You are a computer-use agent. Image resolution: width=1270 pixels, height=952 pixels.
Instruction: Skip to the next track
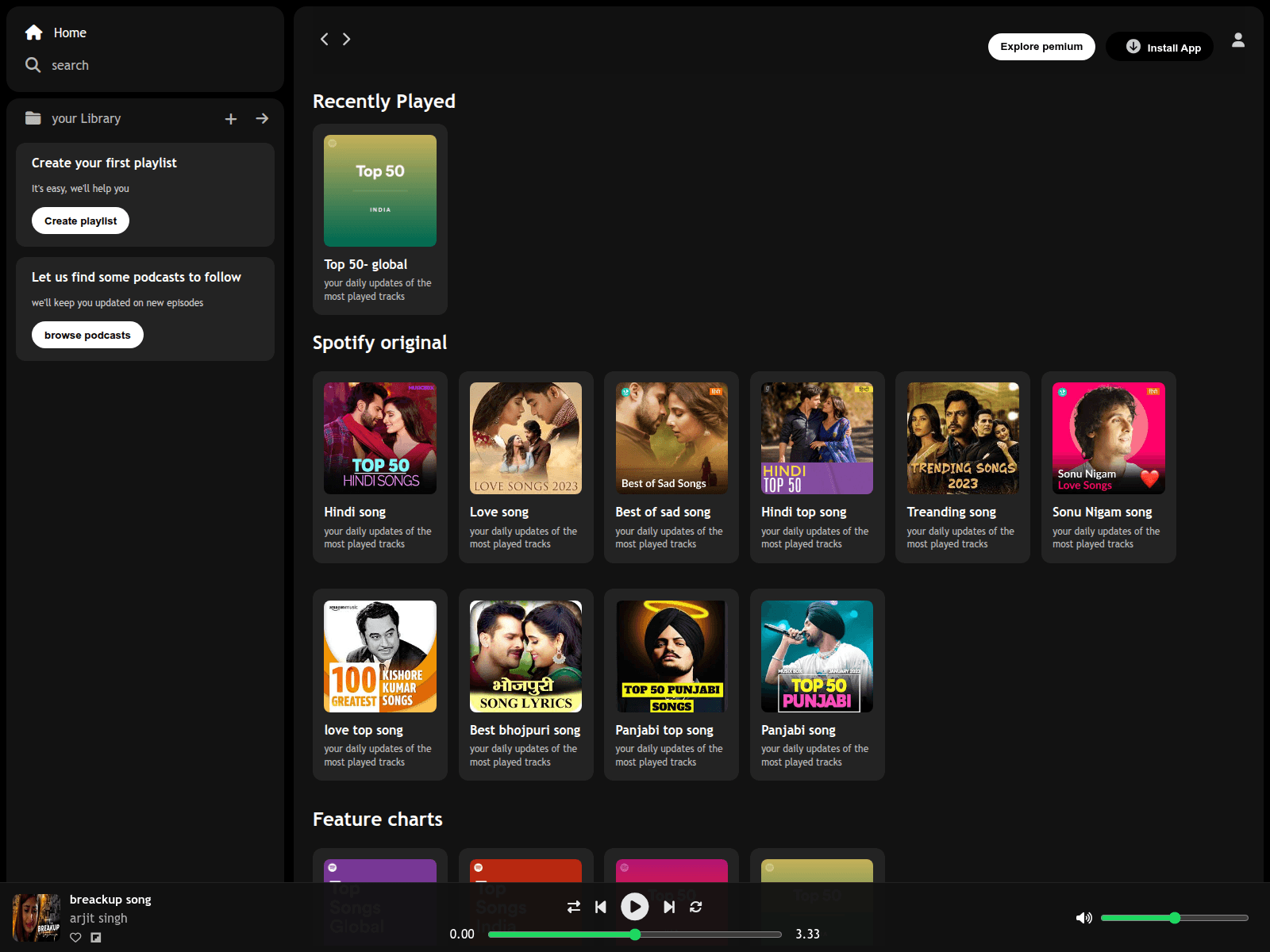669,907
